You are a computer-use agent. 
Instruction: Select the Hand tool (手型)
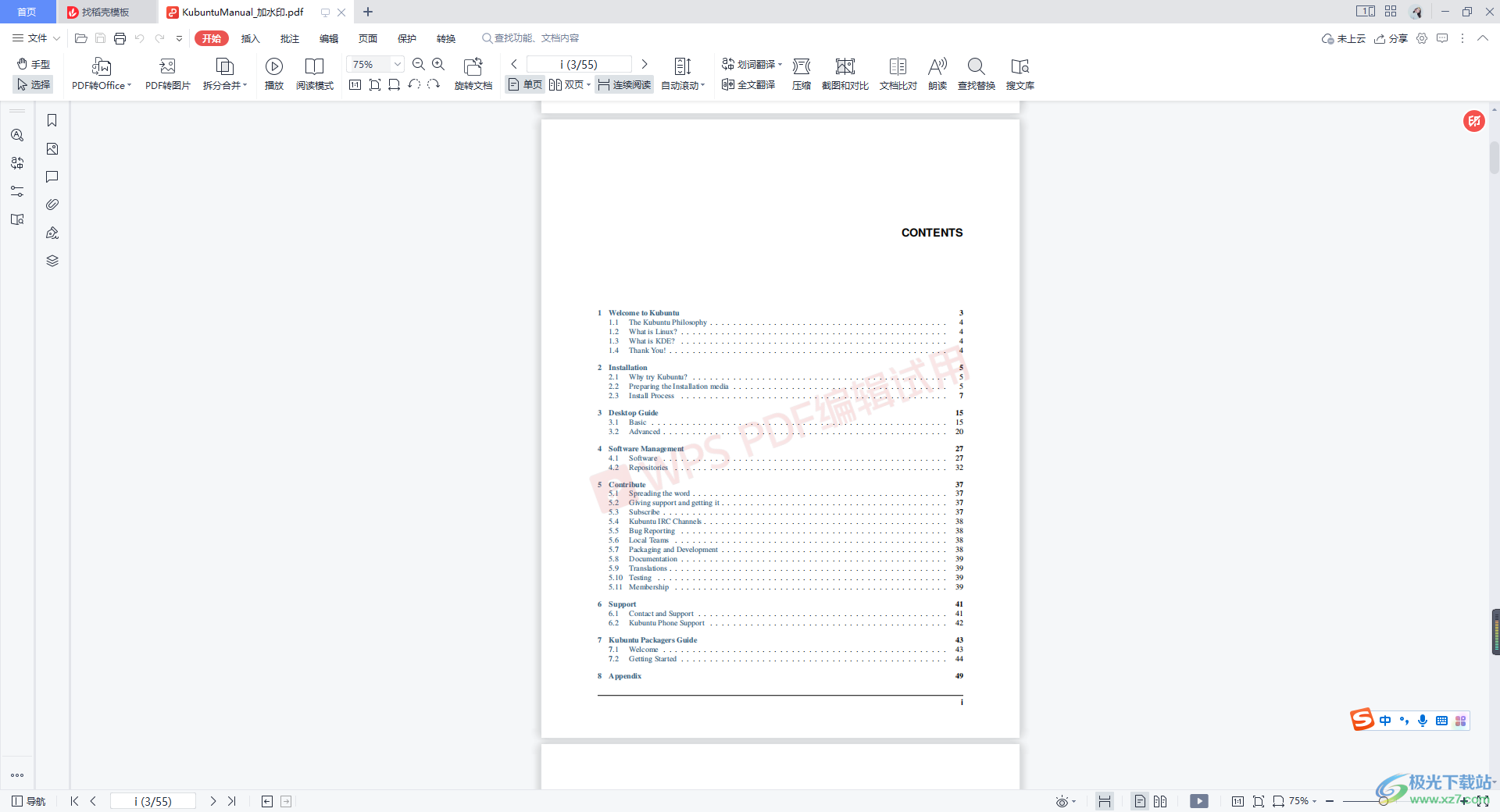[34, 64]
